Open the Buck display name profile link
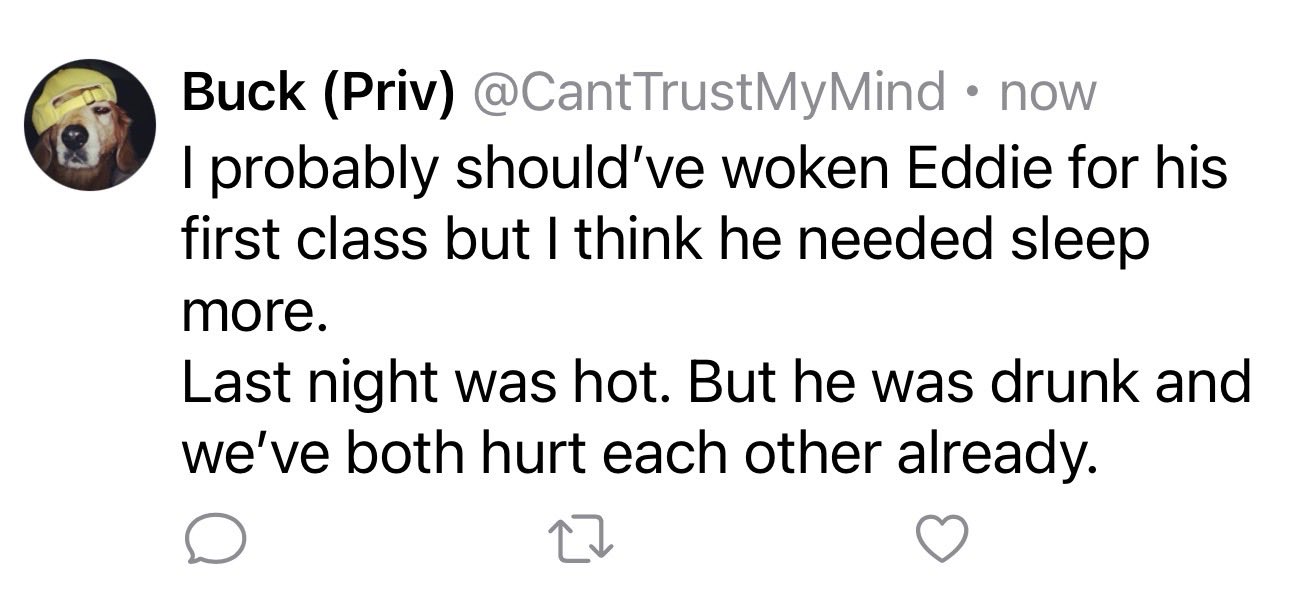 click(243, 93)
